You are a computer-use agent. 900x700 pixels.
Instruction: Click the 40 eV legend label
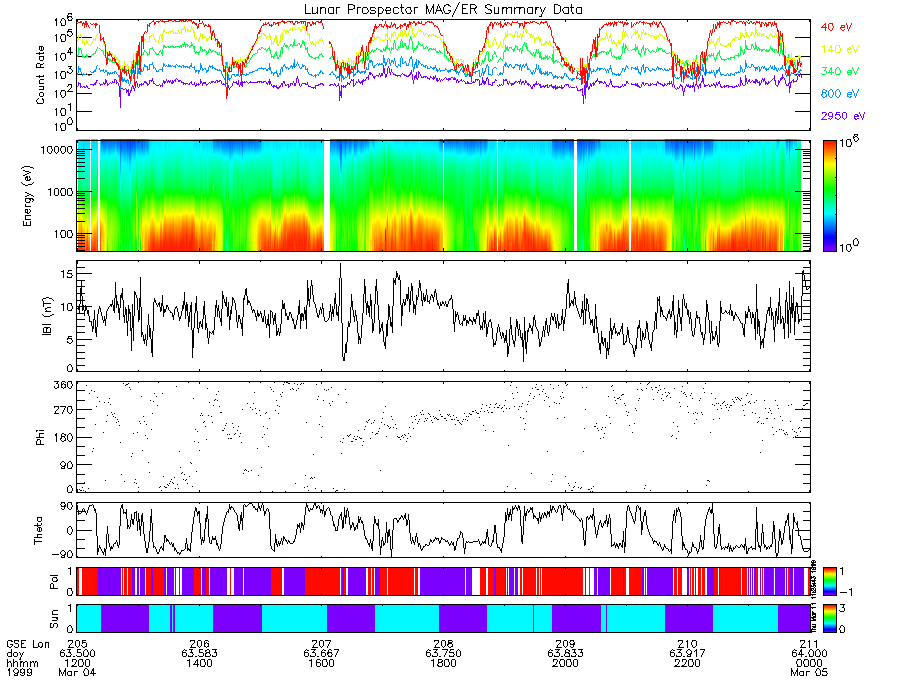click(x=836, y=27)
